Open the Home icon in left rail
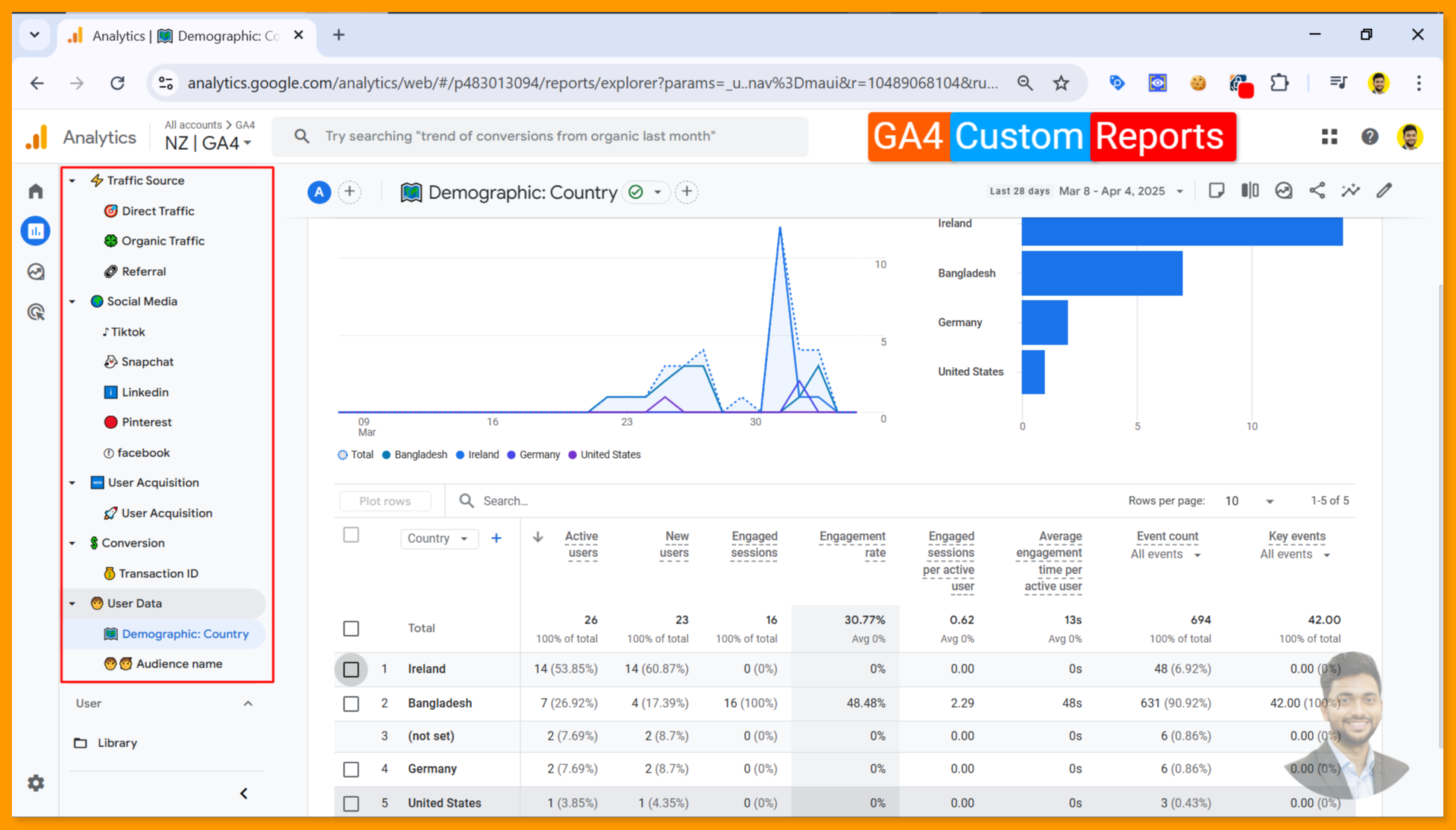 [x=36, y=192]
